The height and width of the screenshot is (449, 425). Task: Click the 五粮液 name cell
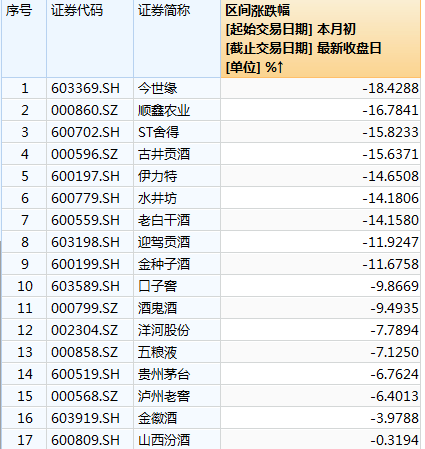tap(177, 352)
